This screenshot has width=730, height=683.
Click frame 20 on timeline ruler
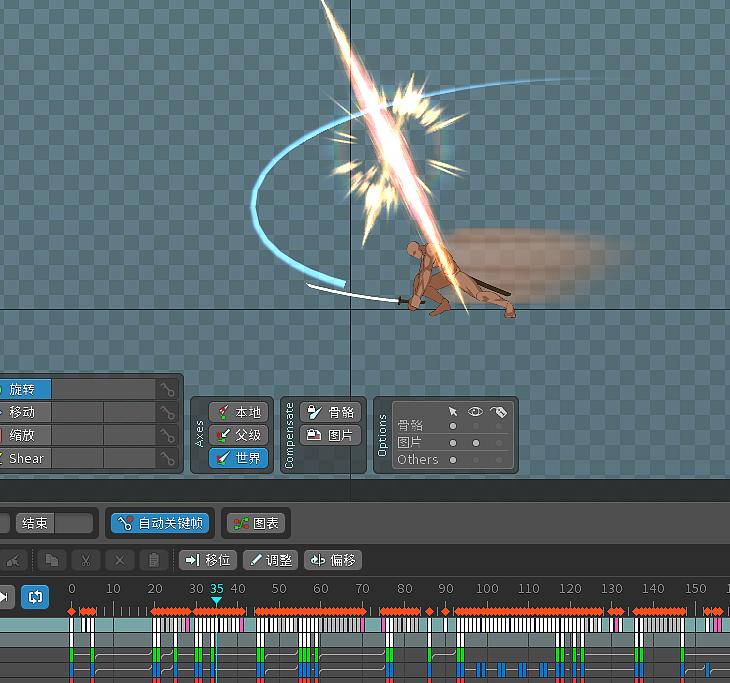click(155, 589)
